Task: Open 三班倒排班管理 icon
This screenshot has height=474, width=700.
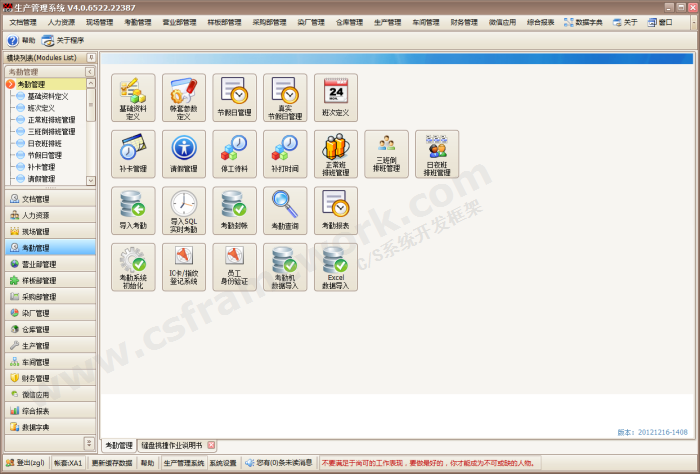Action: point(386,154)
